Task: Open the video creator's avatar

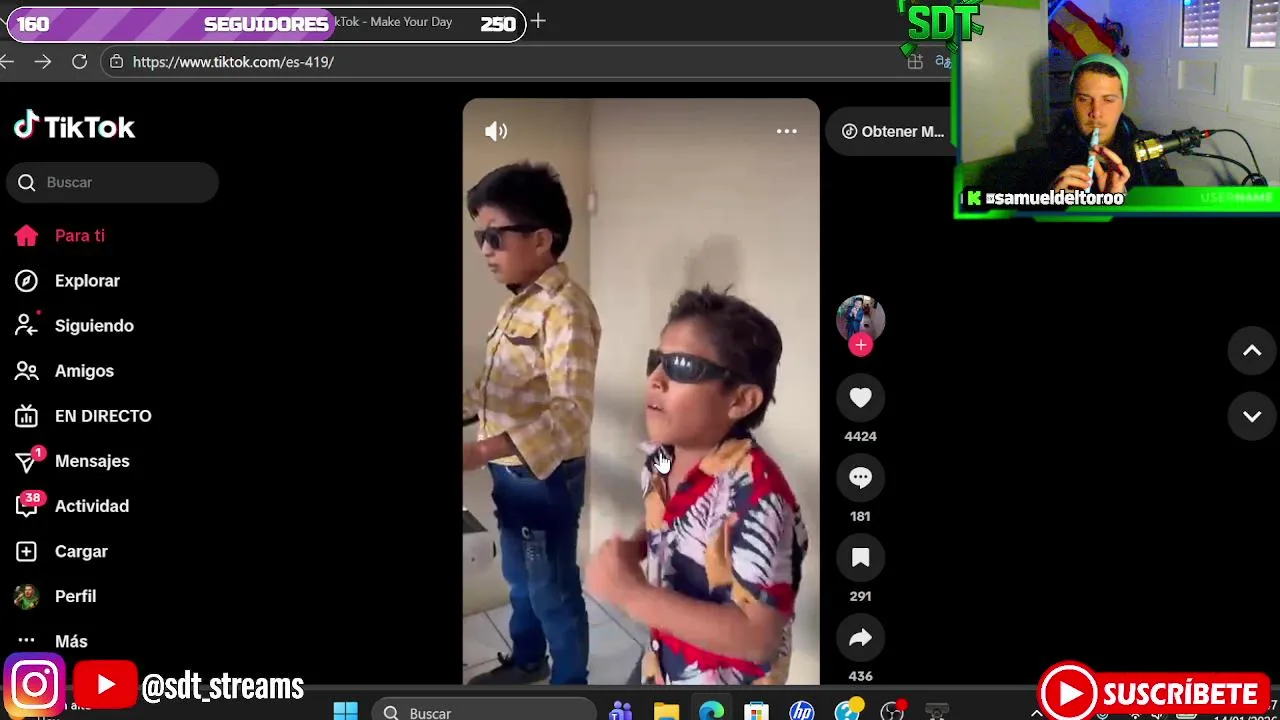Action: coord(860,319)
